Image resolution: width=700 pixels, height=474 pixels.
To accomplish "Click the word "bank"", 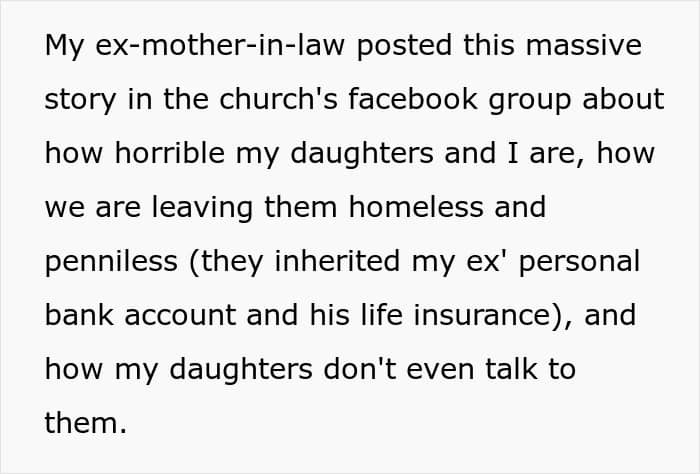I will coord(79,315).
